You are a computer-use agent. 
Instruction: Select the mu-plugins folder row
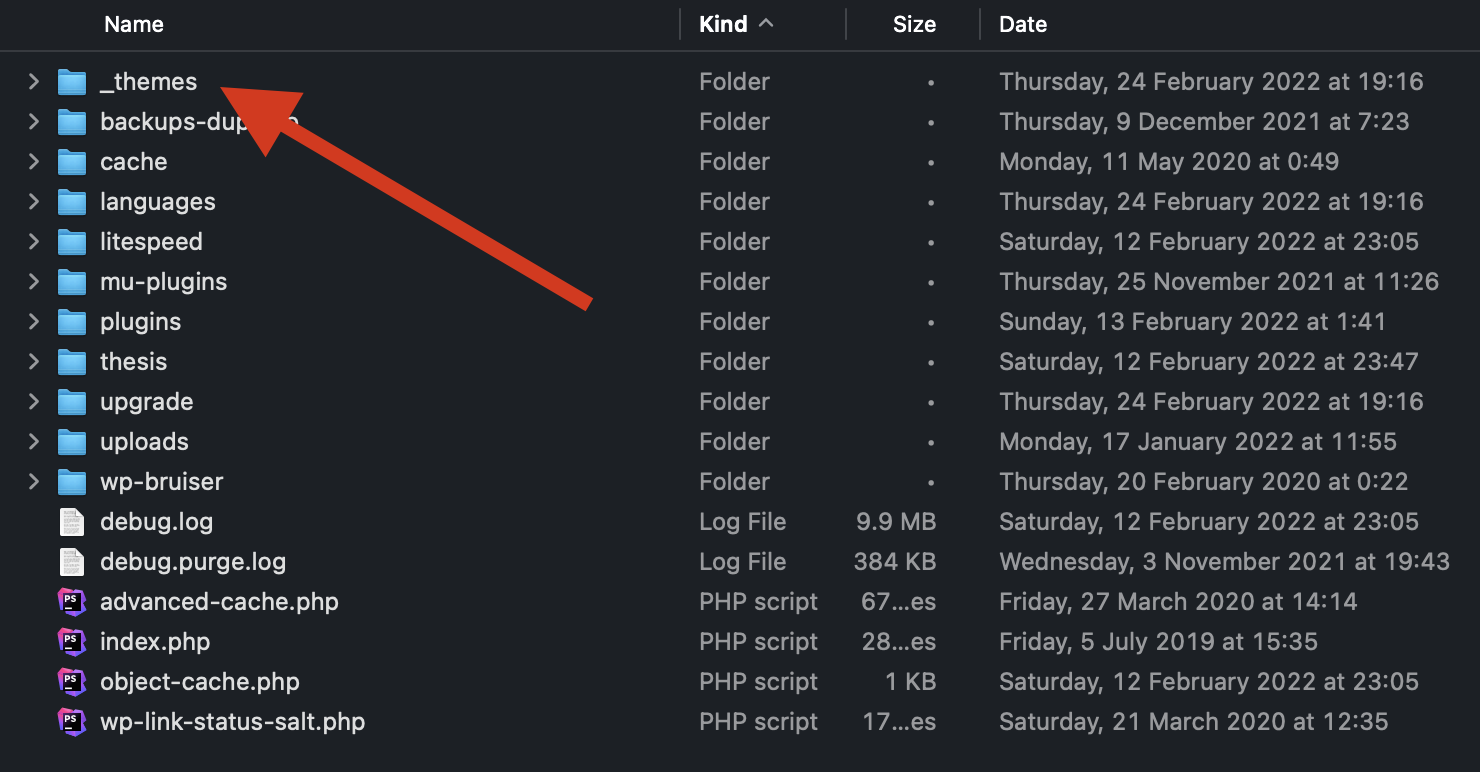(740, 282)
